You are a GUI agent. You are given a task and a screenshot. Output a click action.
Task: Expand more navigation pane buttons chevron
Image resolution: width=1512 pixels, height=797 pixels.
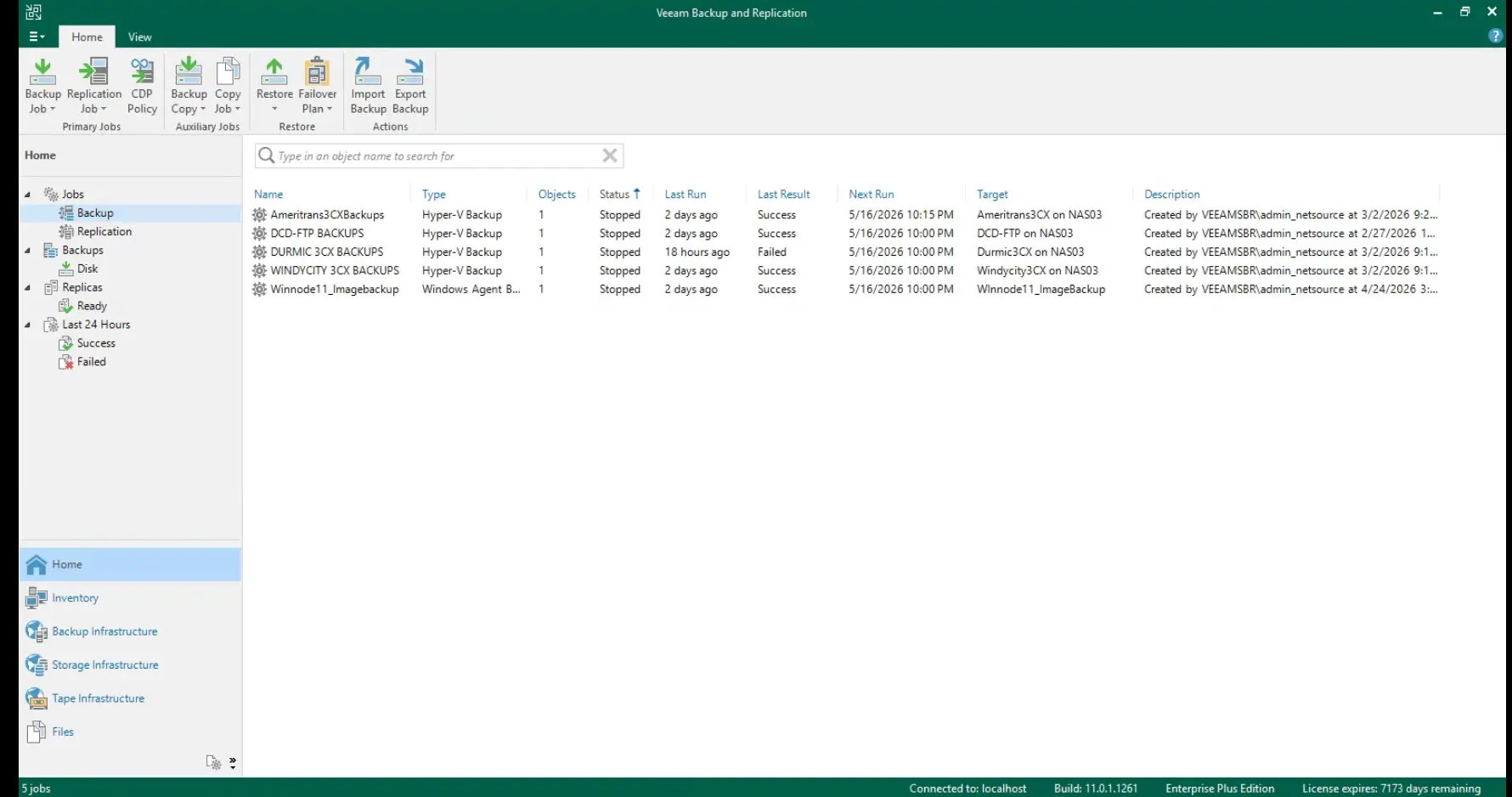233,763
